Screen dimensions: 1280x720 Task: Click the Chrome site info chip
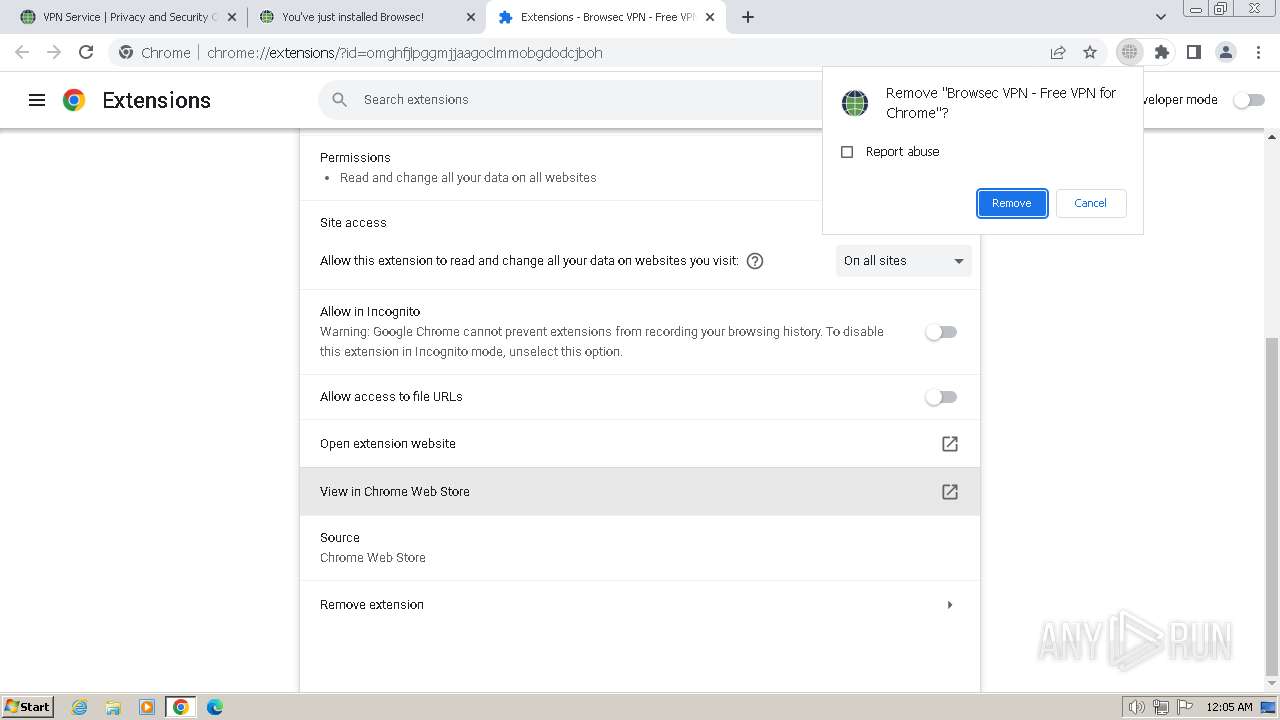(x=154, y=53)
